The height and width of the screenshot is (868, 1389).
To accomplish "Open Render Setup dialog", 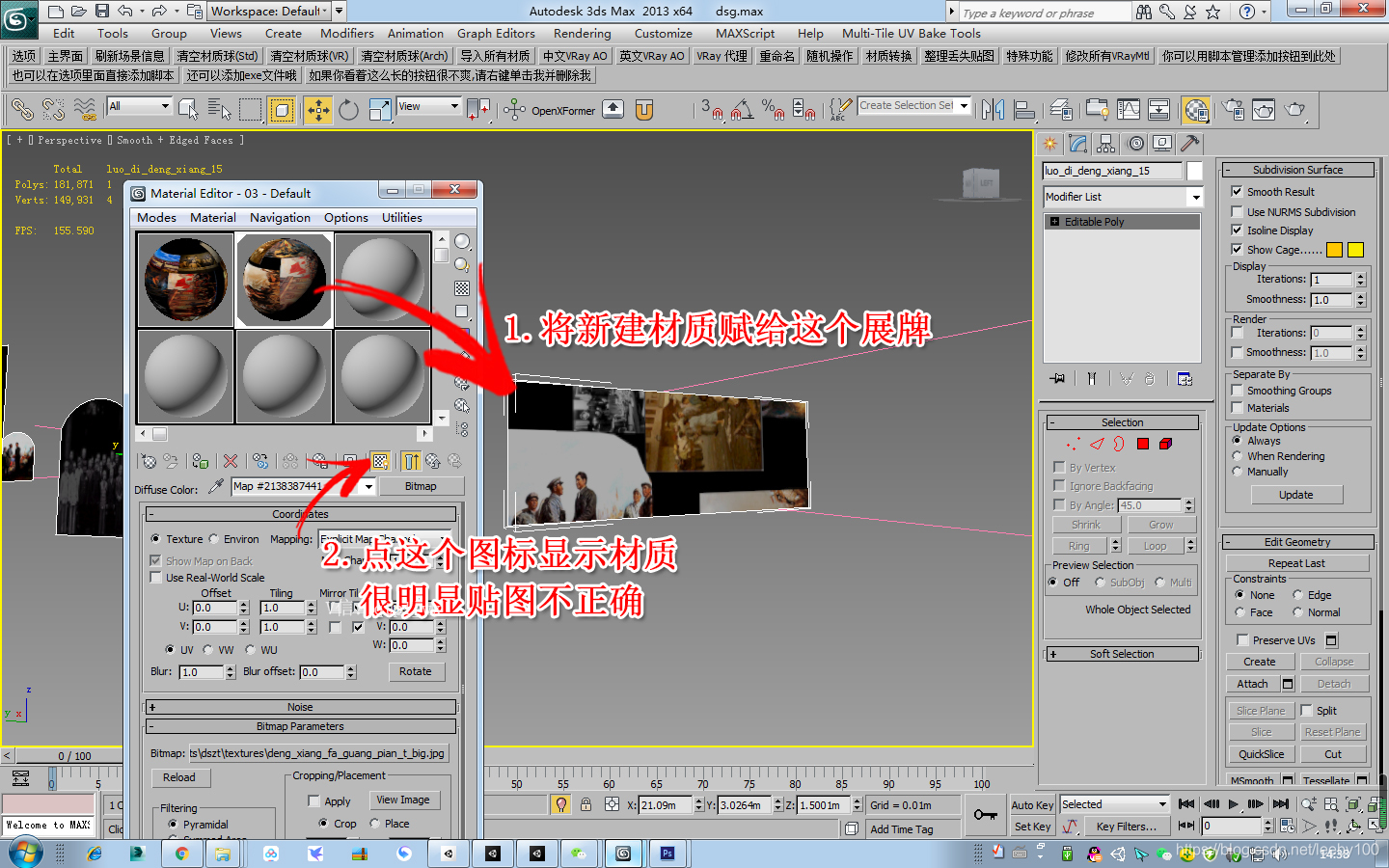I will coord(1233,110).
